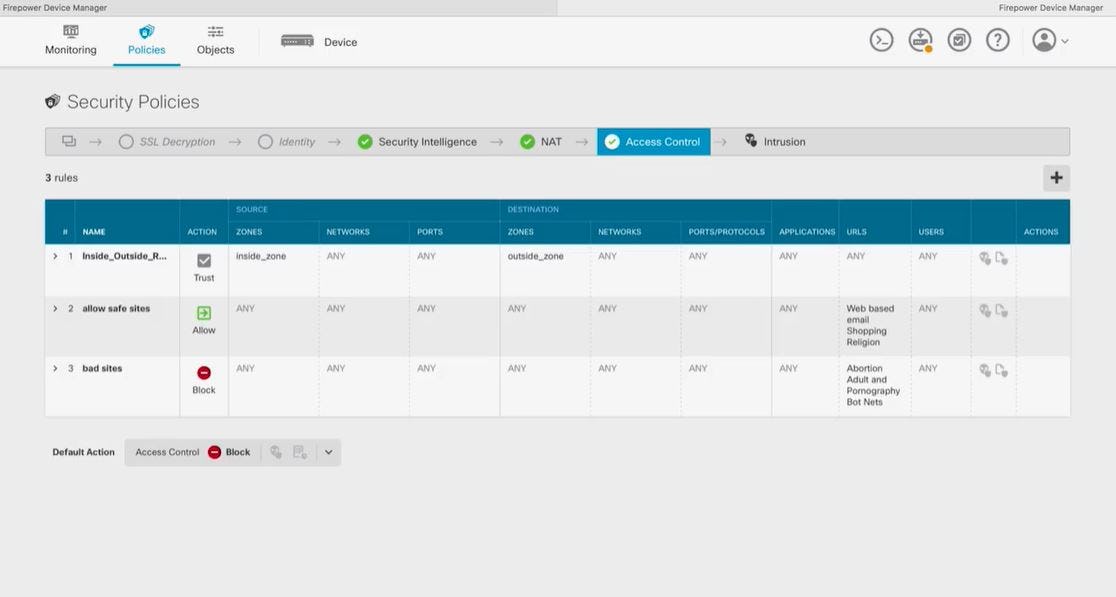Screen dimensions: 1116x597
Task: Expand the Inside_Outside_R rule row
Action: [55, 255]
